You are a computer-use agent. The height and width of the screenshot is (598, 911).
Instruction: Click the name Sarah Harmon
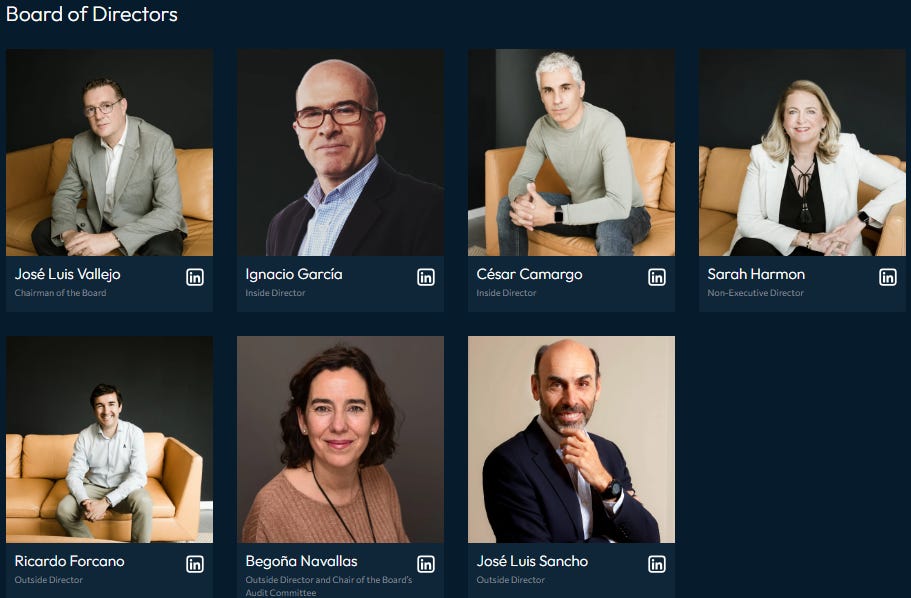click(x=756, y=274)
